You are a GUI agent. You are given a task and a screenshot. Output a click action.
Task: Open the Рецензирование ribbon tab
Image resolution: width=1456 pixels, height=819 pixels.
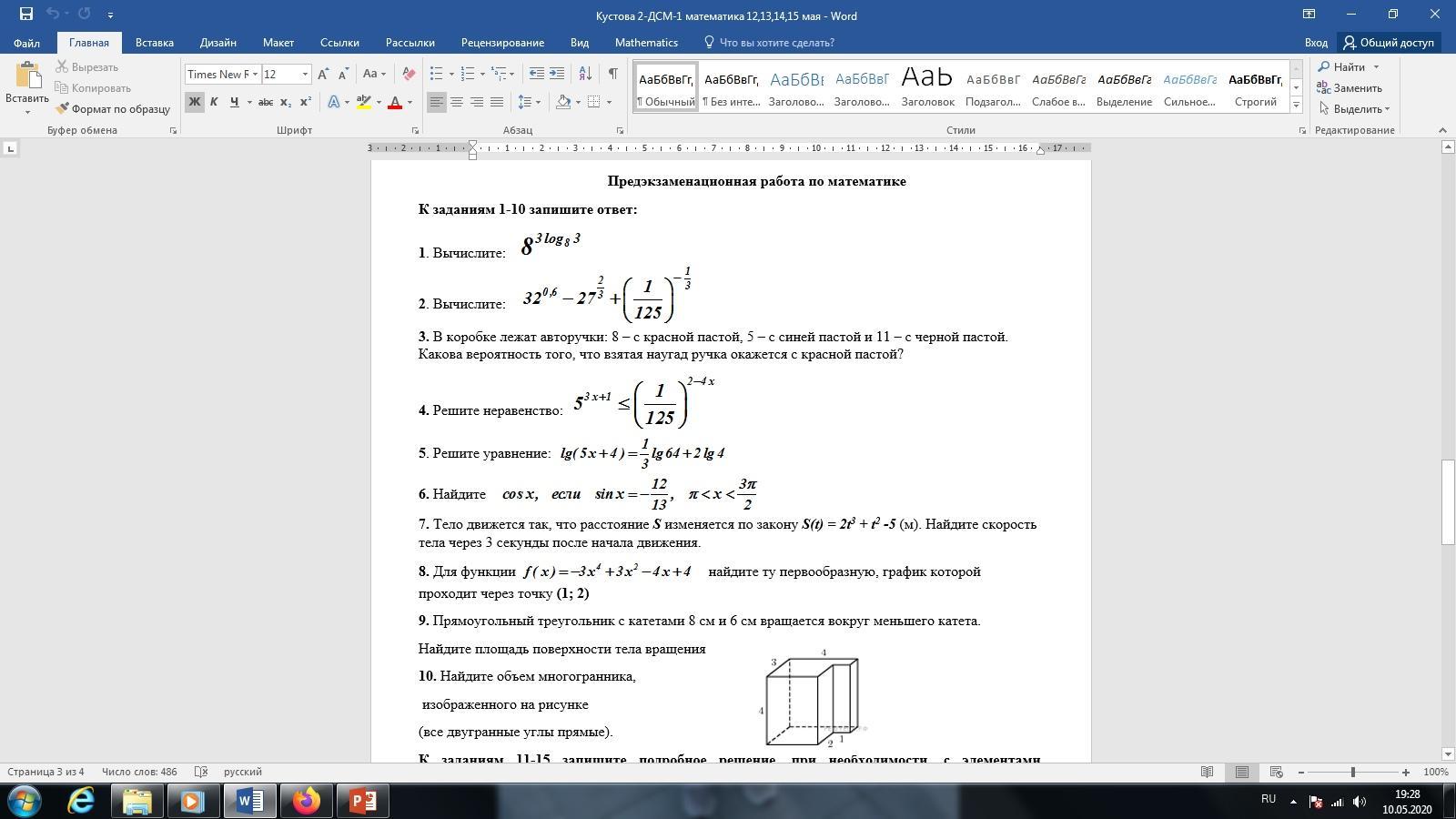click(502, 43)
